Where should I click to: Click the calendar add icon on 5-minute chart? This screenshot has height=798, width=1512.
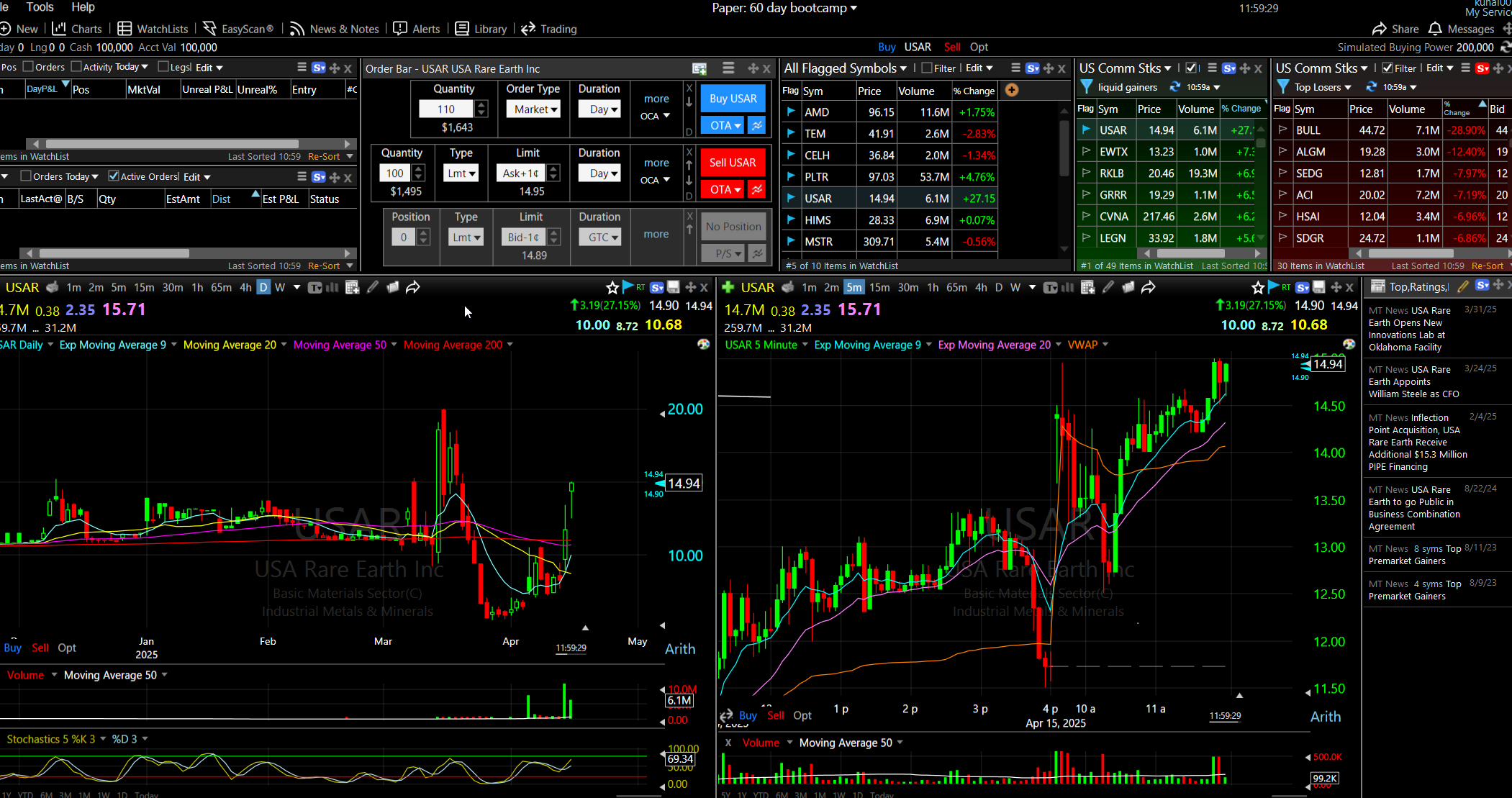coord(1088,288)
